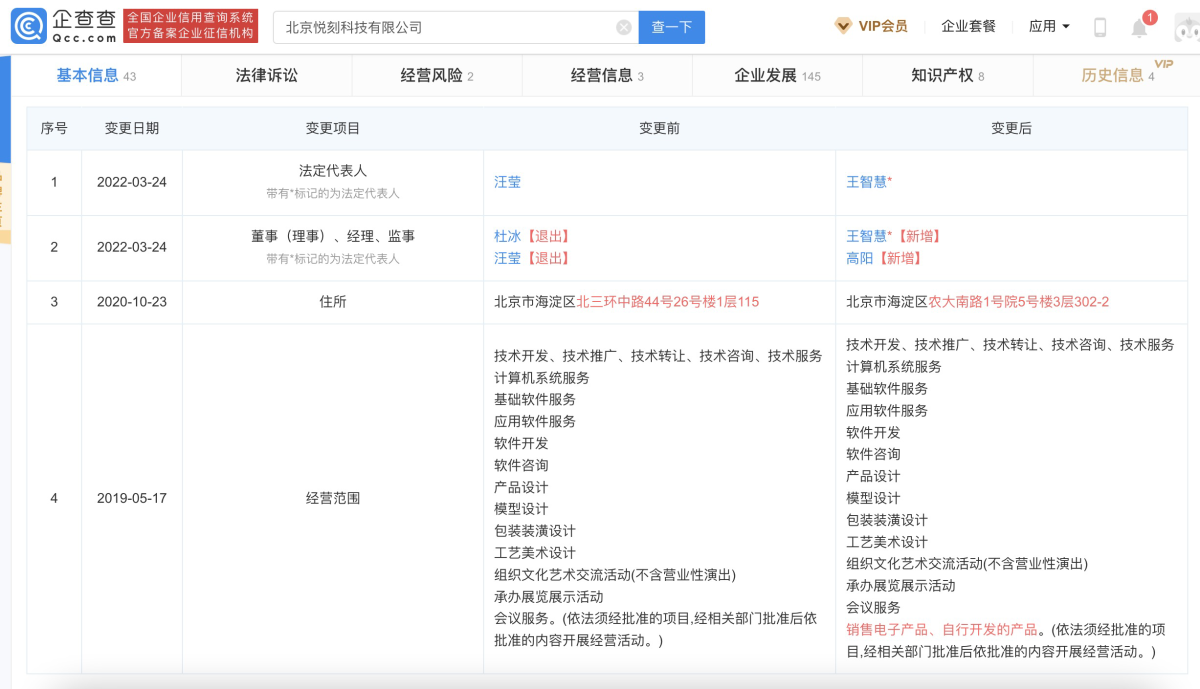1200x689 pixels.
Task: Select the 经营范围 change item cell
Action: tap(333, 497)
